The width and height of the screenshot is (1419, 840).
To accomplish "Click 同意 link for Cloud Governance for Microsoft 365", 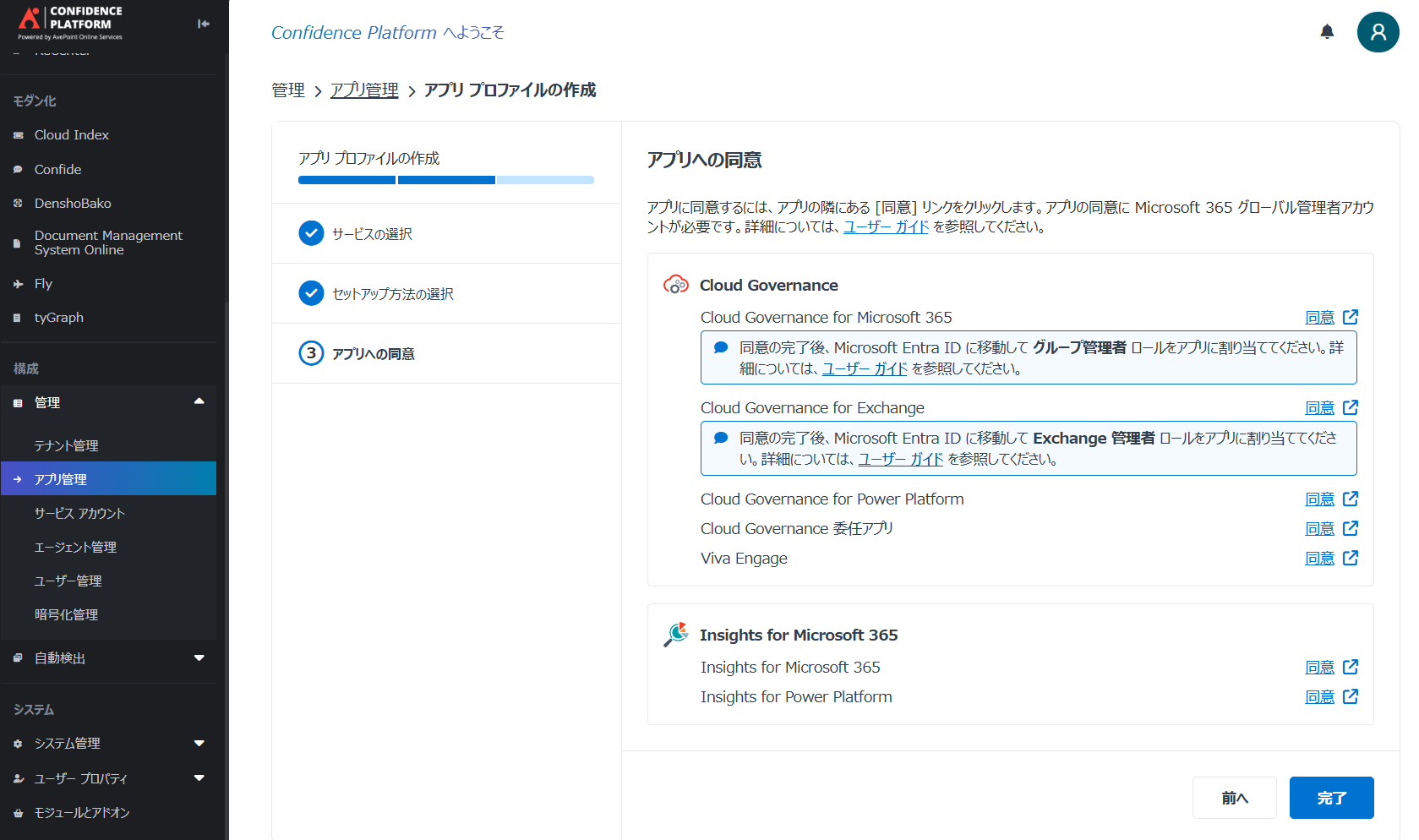I will click(1319, 317).
